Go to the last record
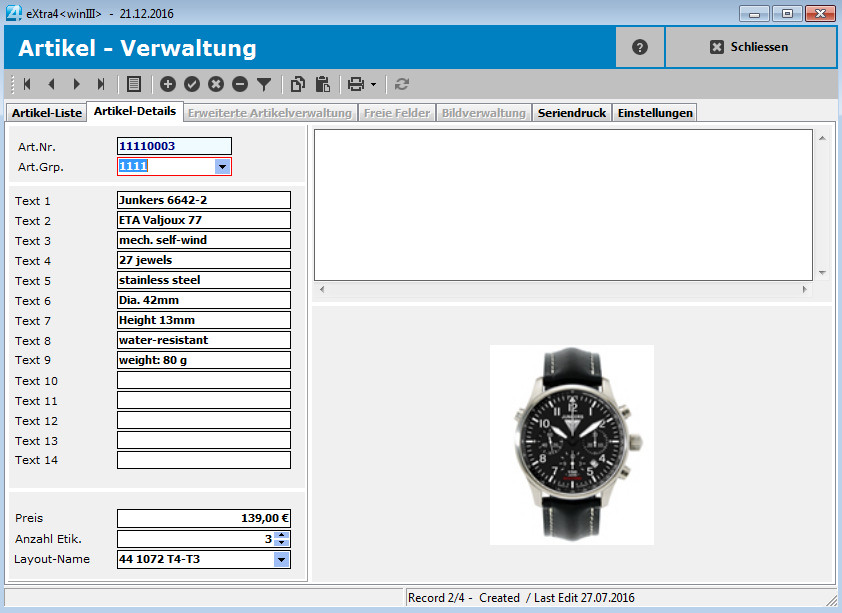This screenshot has width=842, height=613. pyautogui.click(x=102, y=84)
